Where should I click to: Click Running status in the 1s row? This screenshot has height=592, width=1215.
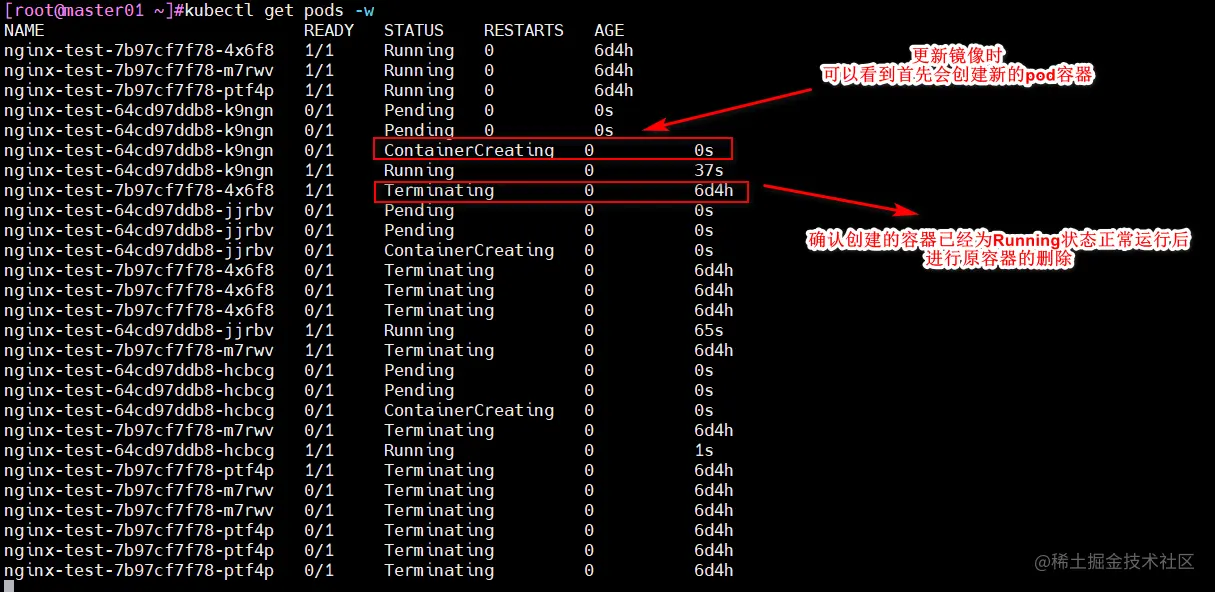(x=419, y=450)
